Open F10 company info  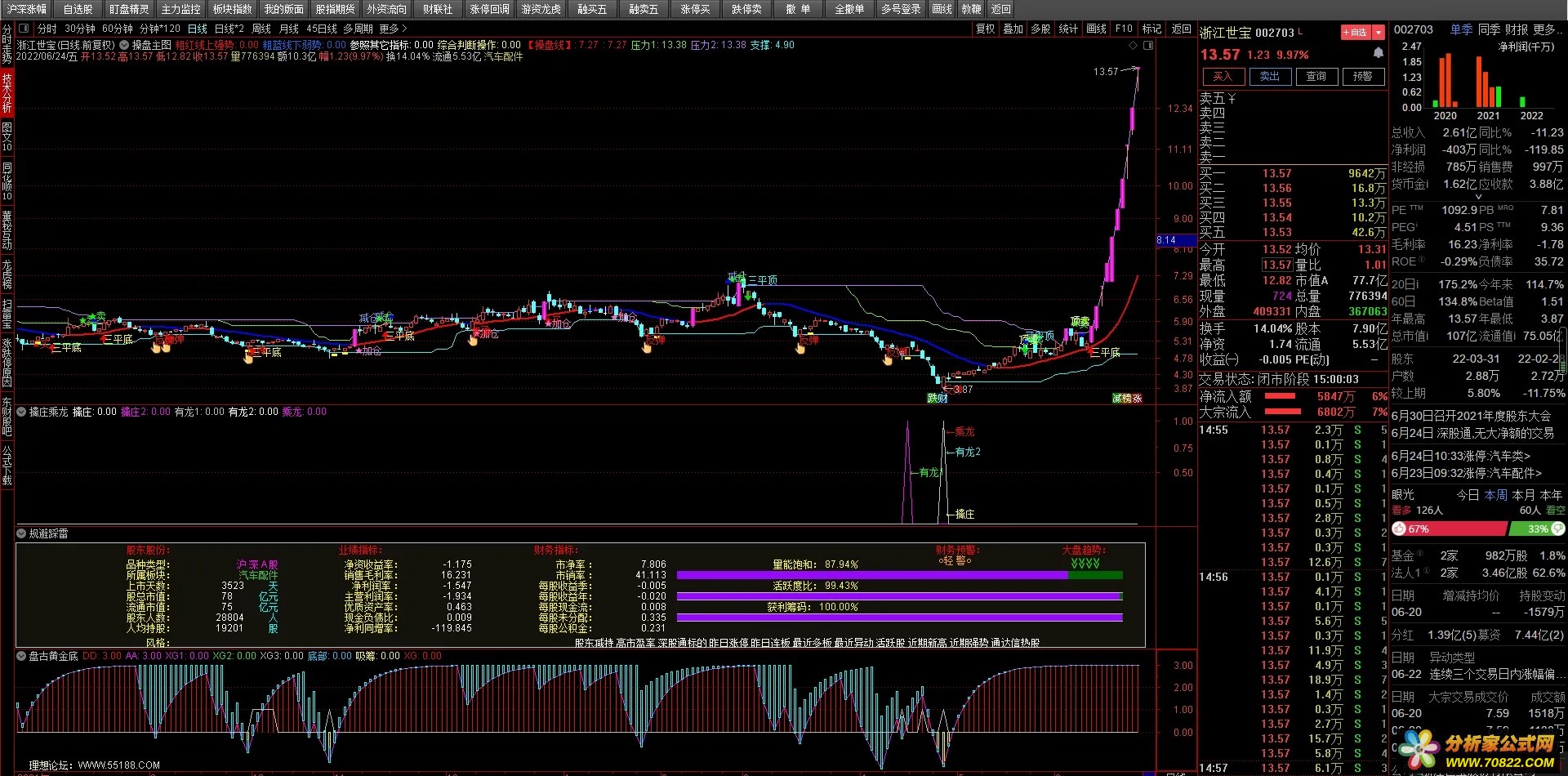pos(1124,29)
